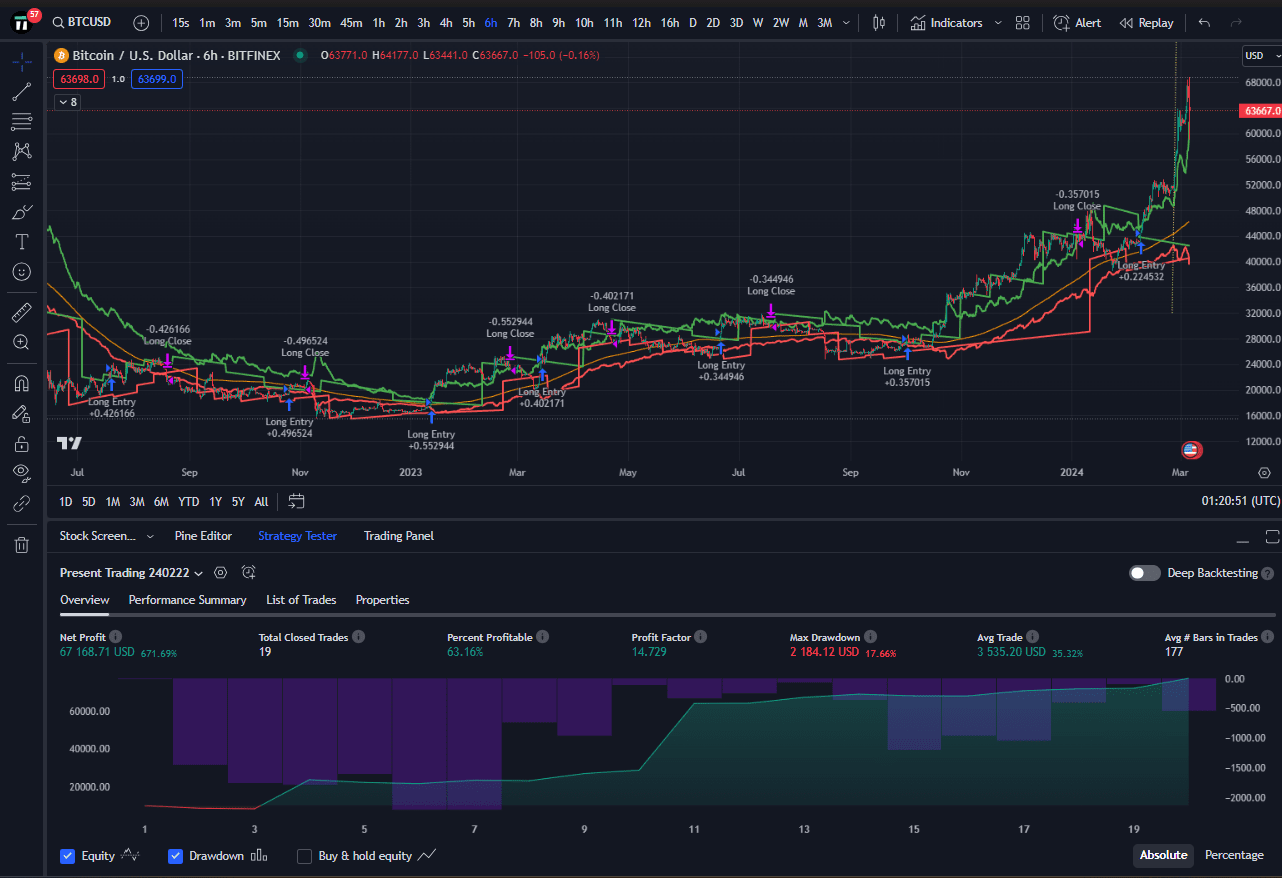Start bar Replay mode
The height and width of the screenshot is (878, 1282).
coord(1146,21)
